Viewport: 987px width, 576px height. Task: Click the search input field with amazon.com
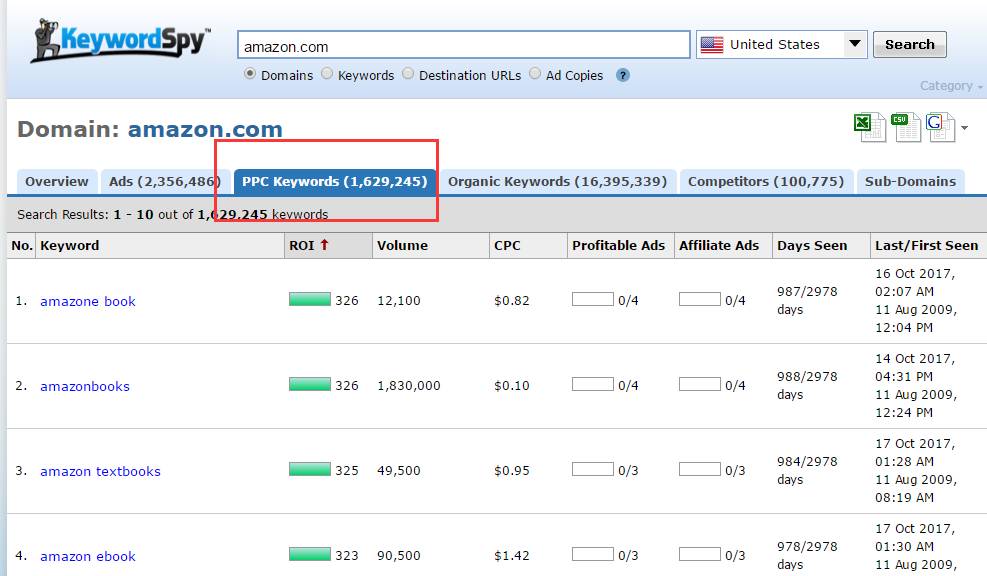point(463,45)
